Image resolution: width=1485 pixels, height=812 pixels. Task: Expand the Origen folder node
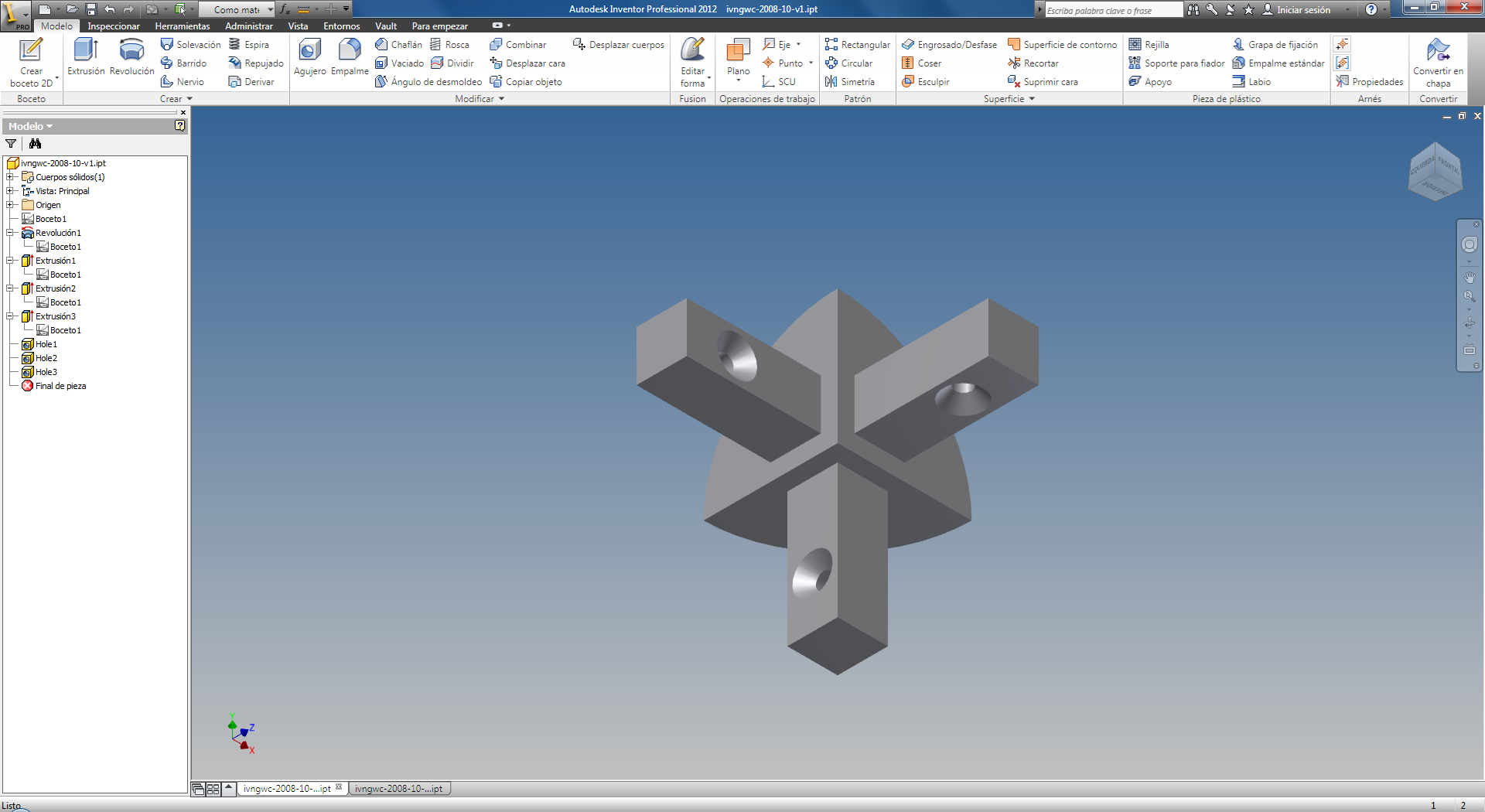tap(10, 205)
